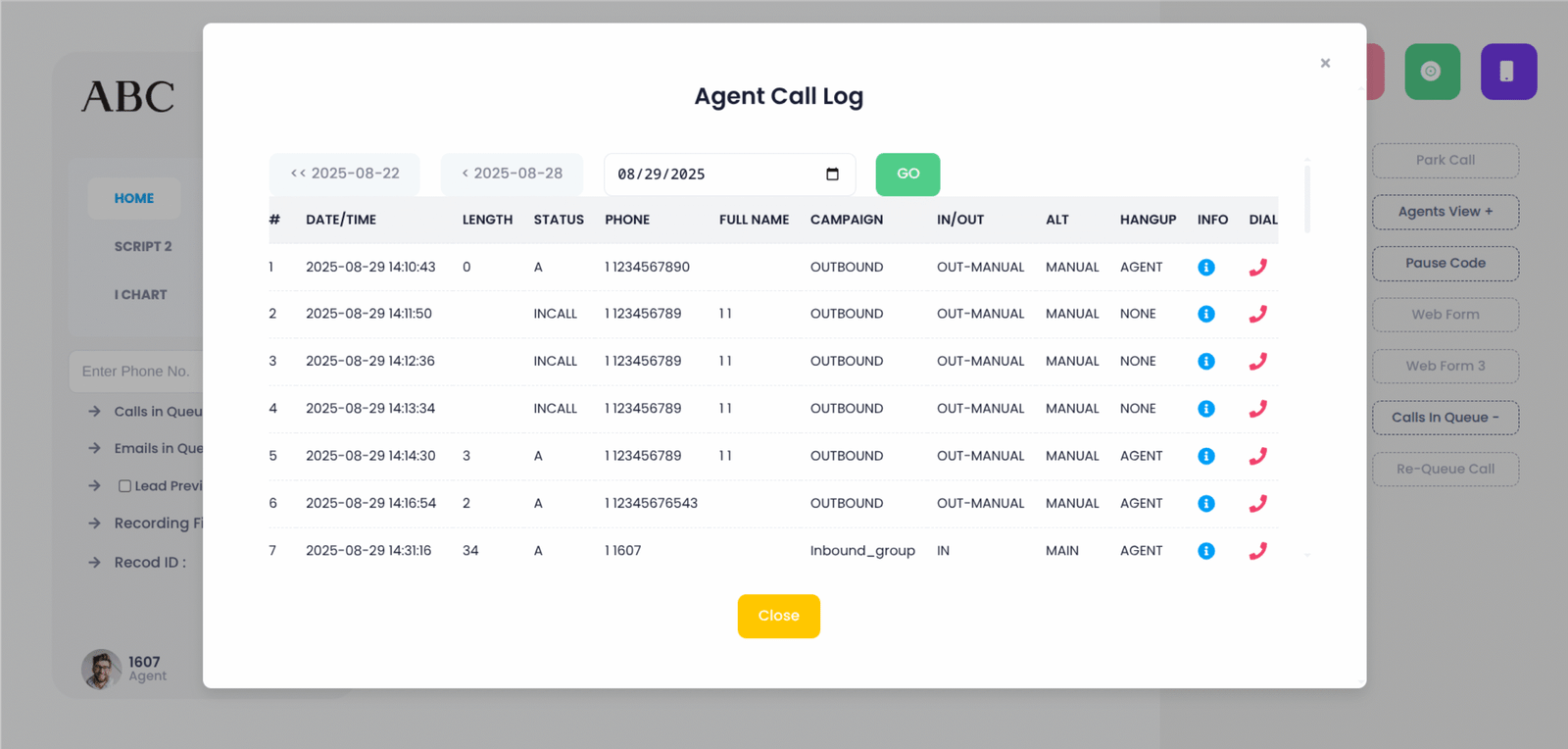Show info for Inbound_group call row
The width and height of the screenshot is (1568, 749).
coord(1205,551)
